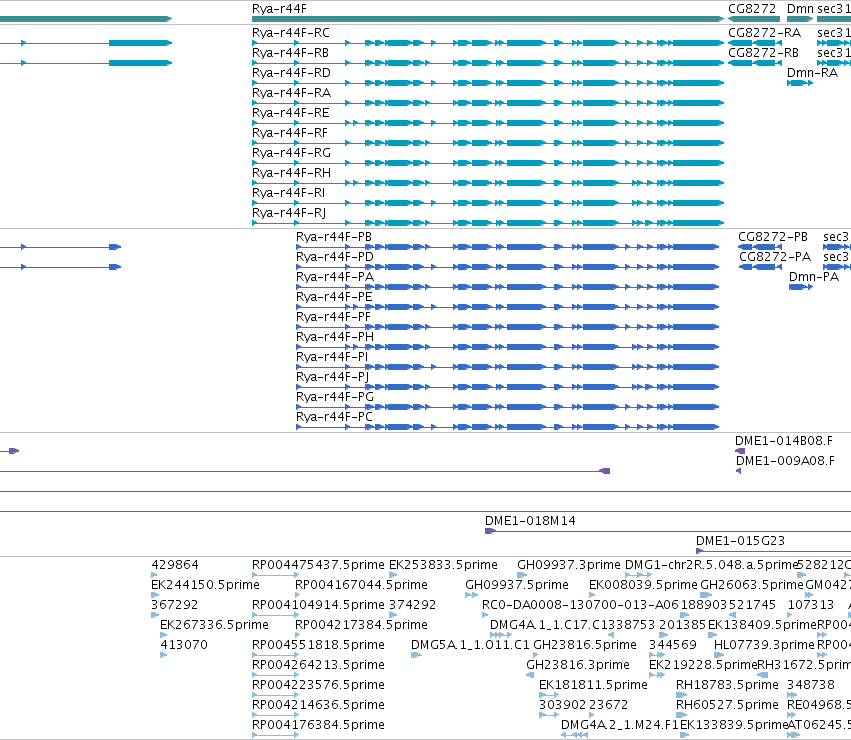Image resolution: width=851 pixels, height=740 pixels.
Task: Click EST RP004104914.5prime
Action: (318, 606)
